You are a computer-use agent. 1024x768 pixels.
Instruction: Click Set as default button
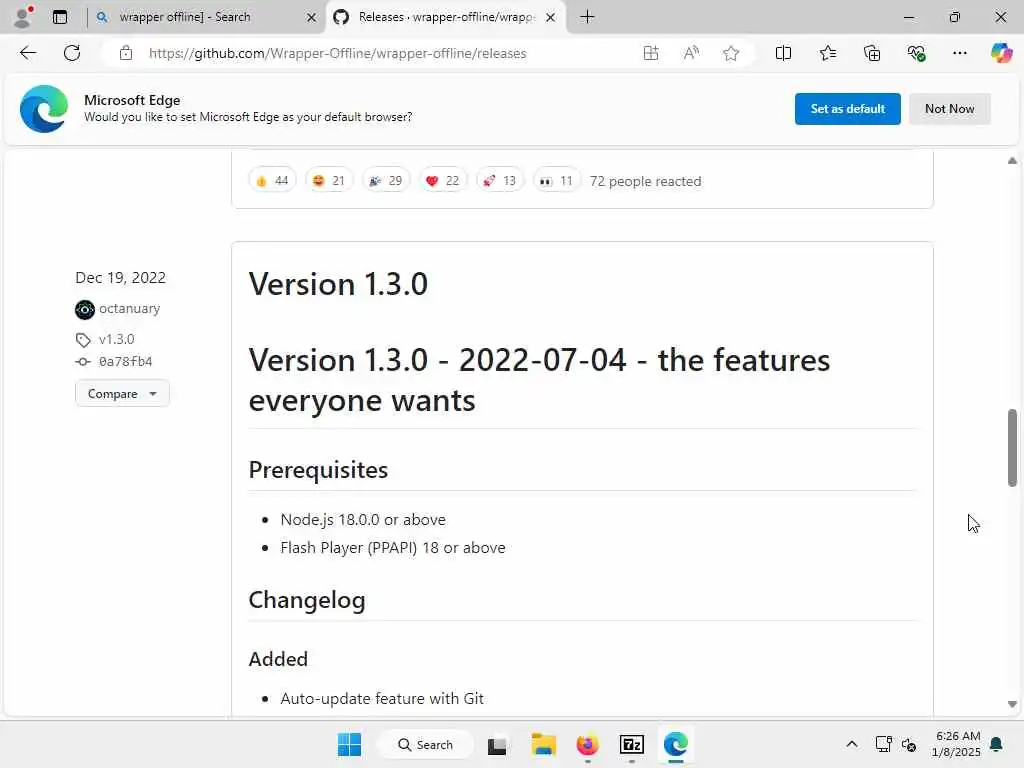pyautogui.click(x=848, y=108)
